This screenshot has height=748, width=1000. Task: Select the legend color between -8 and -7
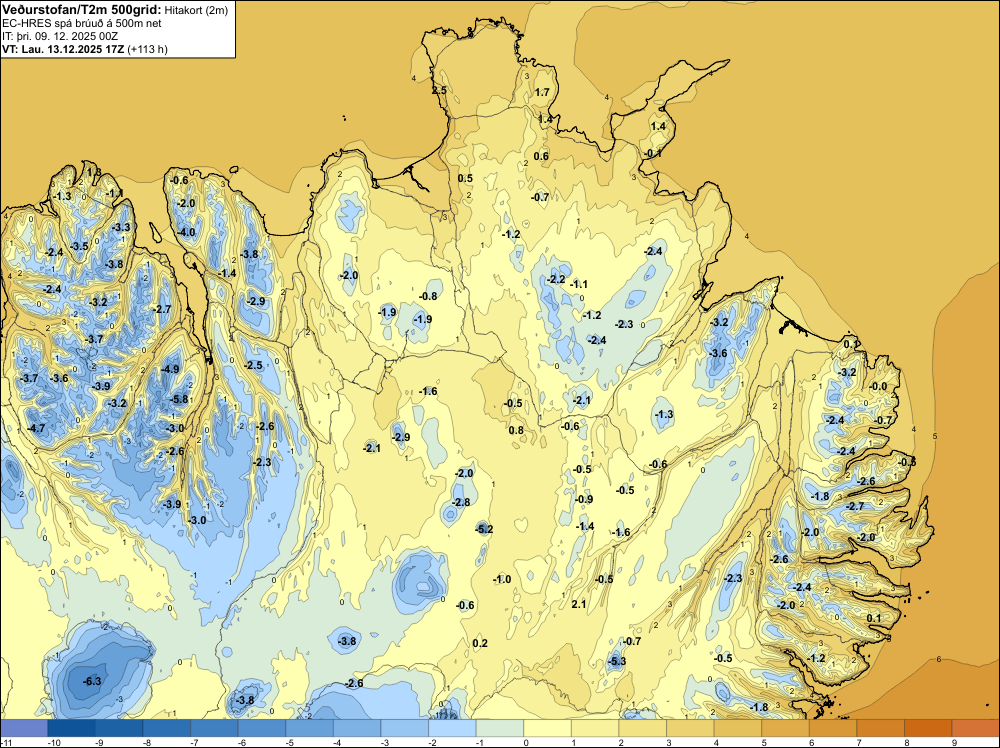point(166,728)
